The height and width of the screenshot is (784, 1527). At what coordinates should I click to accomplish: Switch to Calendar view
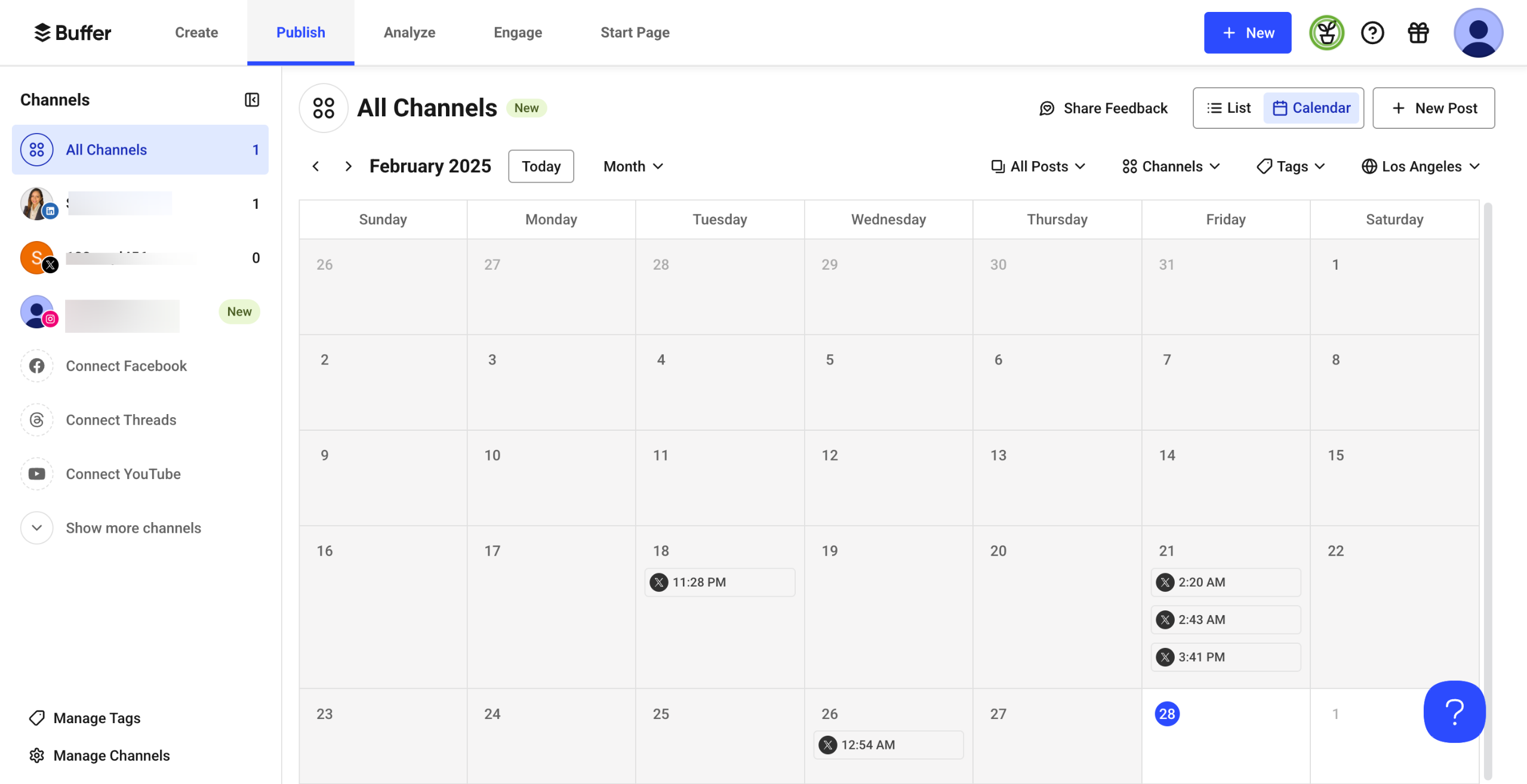(x=1312, y=108)
